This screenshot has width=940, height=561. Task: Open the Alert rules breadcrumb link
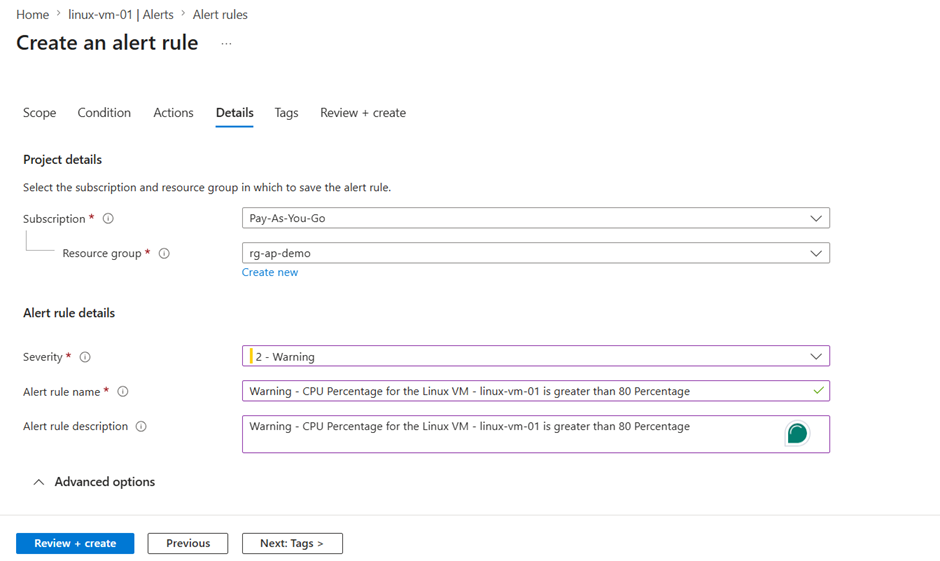[x=220, y=14]
